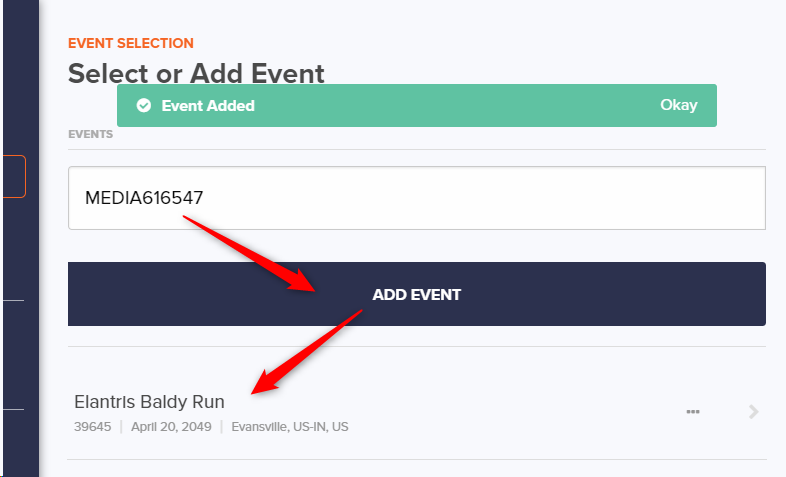This screenshot has width=786, height=477.
Task: Select the Elantris Baldy Run event title
Action: click(149, 402)
